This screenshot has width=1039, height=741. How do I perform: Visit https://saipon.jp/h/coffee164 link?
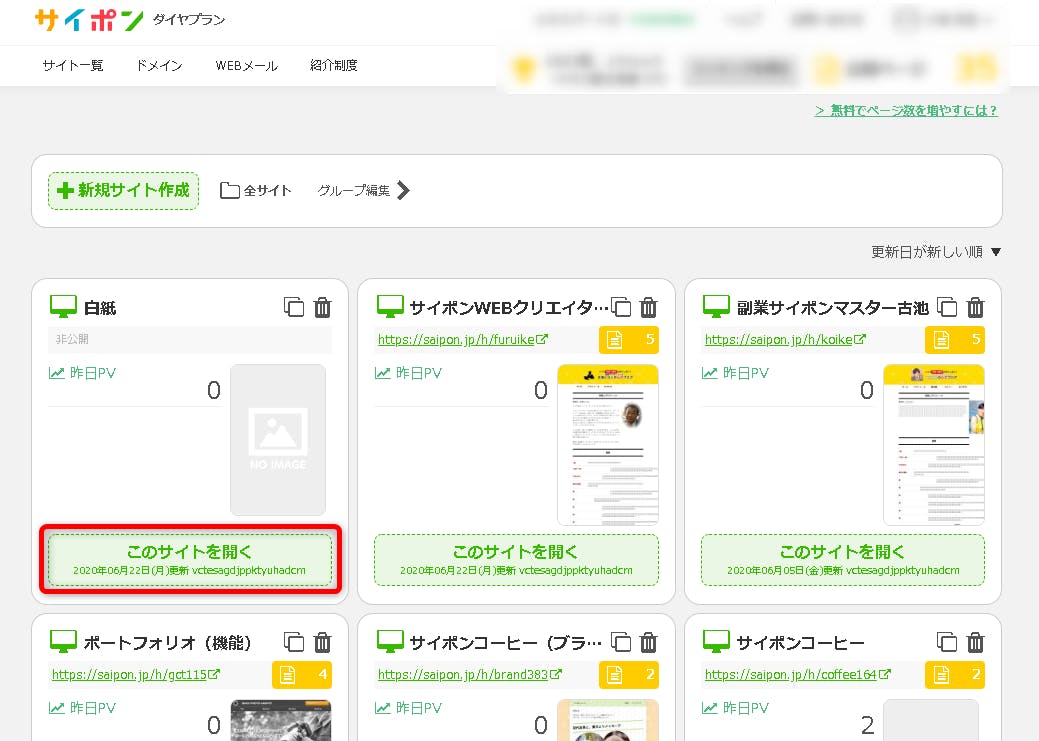(x=798, y=675)
